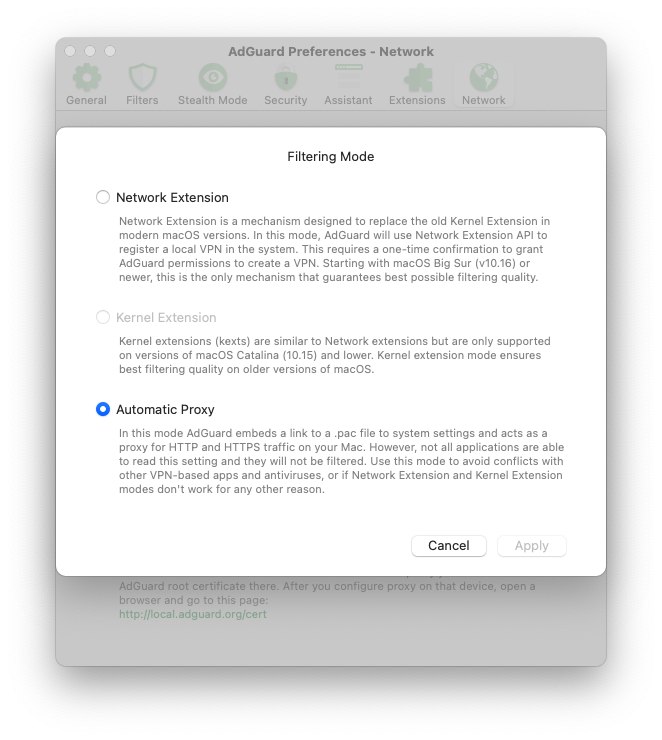Click the Automatic Proxy option label
This screenshot has width=662, height=740.
pyautogui.click(x=165, y=409)
